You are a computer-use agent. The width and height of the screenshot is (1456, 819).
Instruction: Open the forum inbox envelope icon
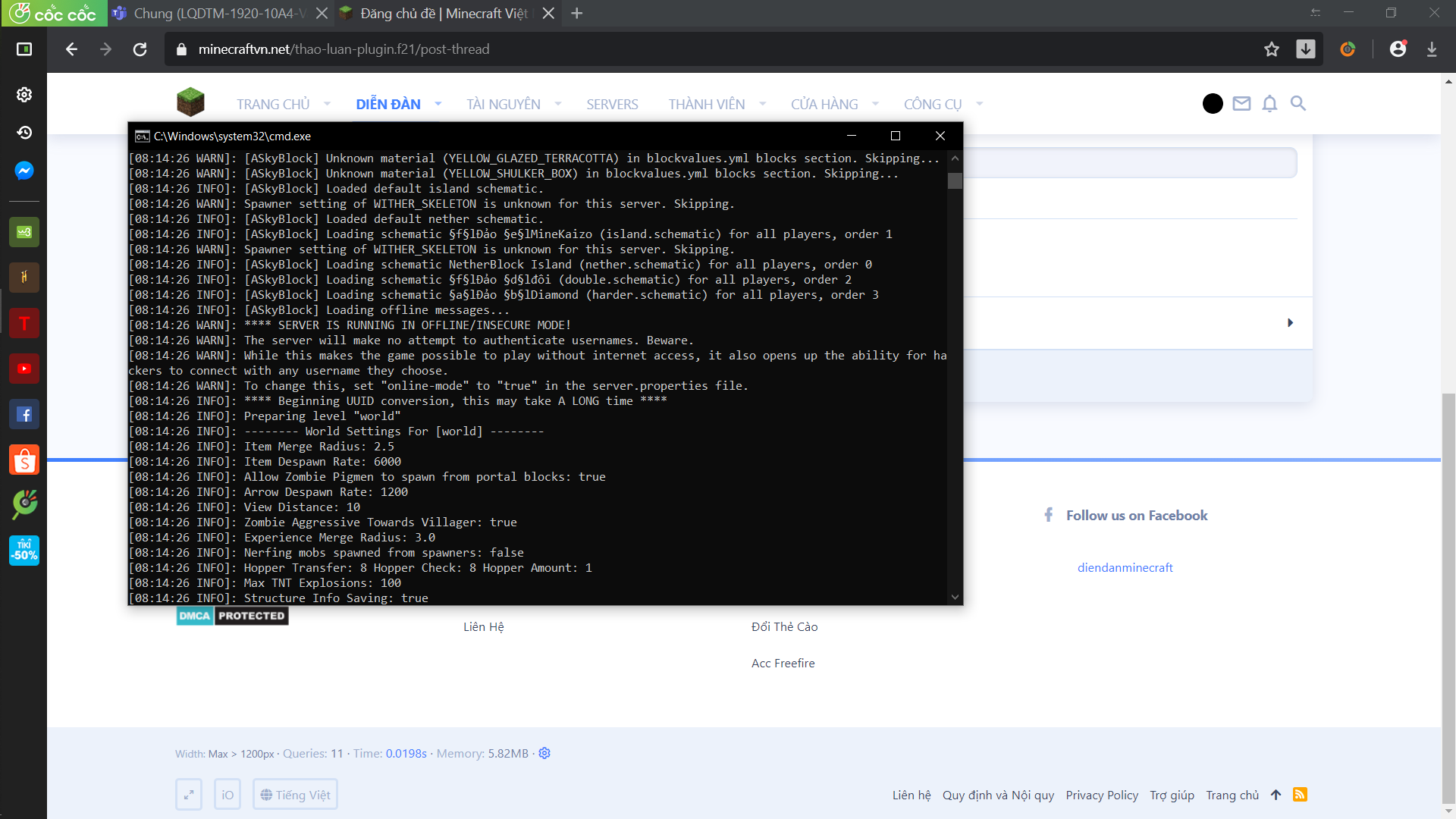click(1241, 103)
